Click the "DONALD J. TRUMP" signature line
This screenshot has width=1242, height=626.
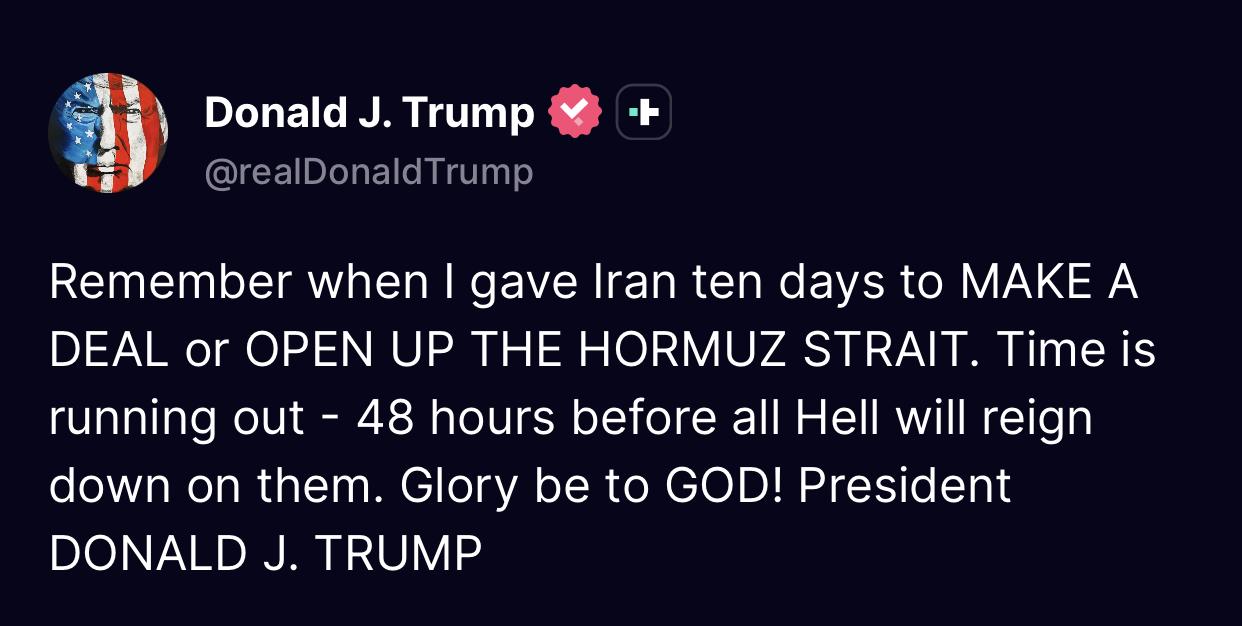pos(265,553)
